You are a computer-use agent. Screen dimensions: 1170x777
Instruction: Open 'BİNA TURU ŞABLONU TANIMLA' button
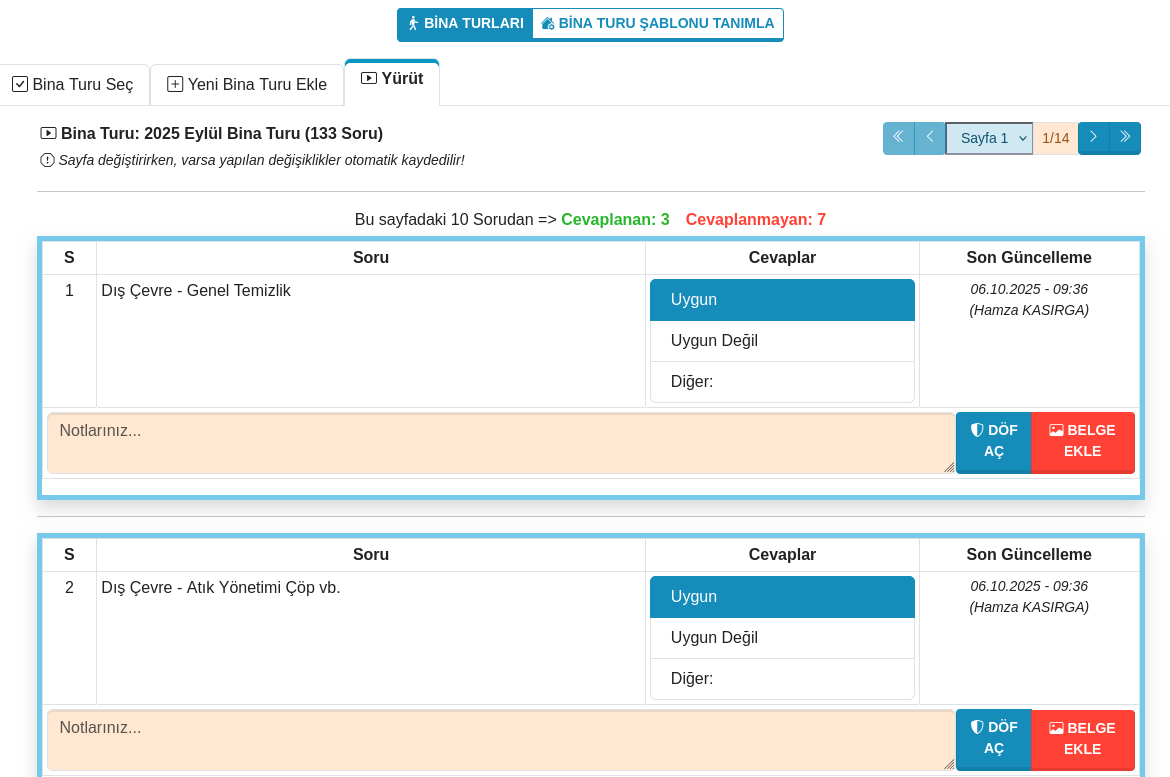click(657, 23)
